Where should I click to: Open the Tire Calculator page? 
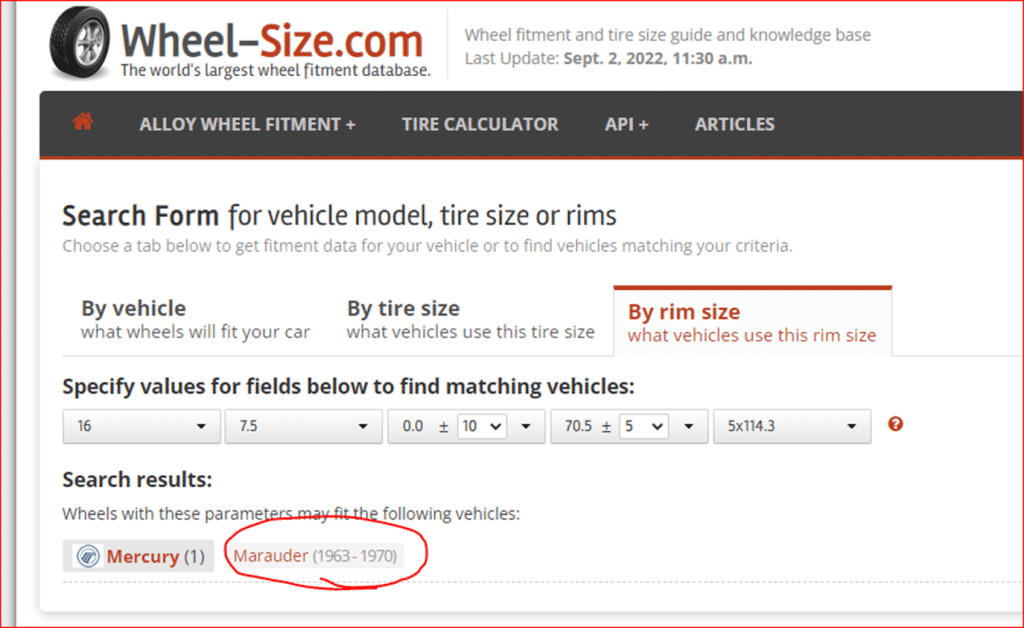pyautogui.click(x=480, y=124)
